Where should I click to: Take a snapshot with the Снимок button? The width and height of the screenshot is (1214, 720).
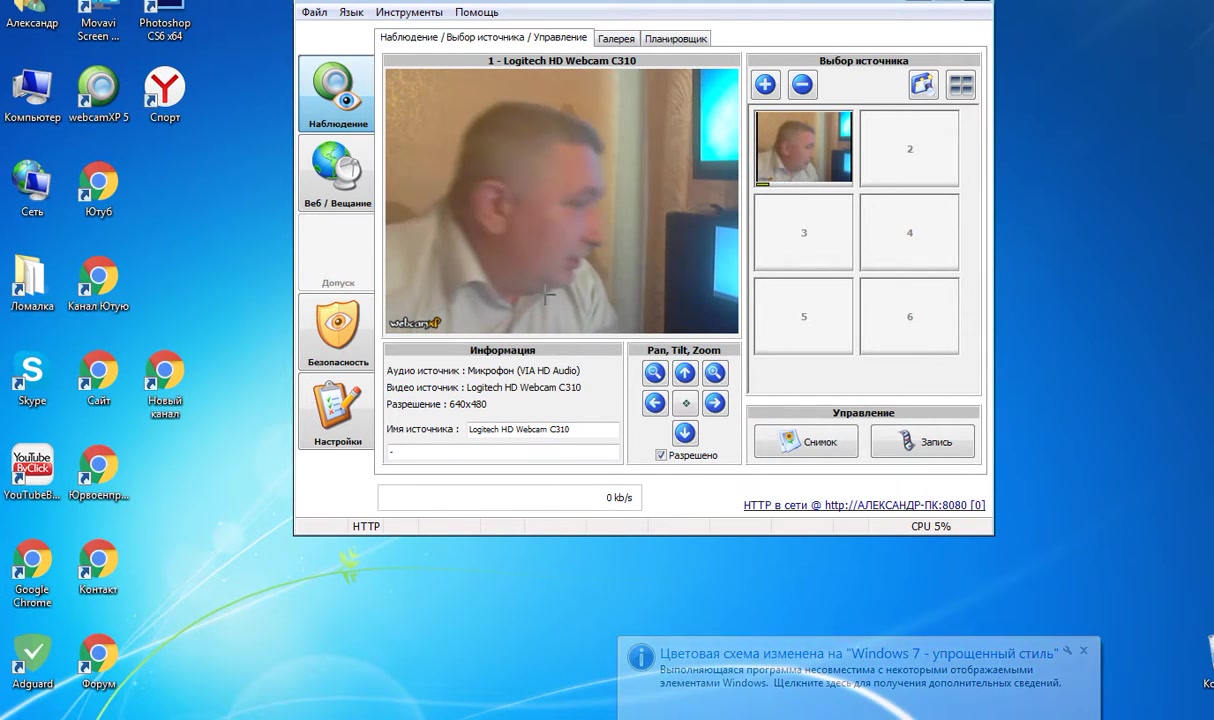tap(806, 442)
